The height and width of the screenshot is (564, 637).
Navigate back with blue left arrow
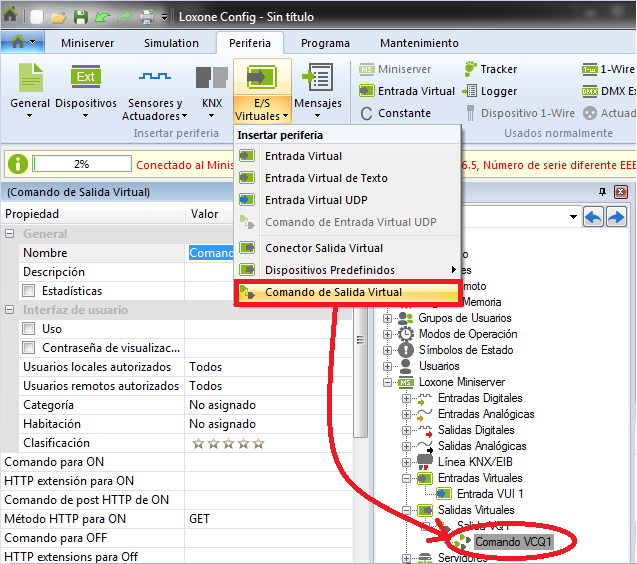tap(594, 217)
